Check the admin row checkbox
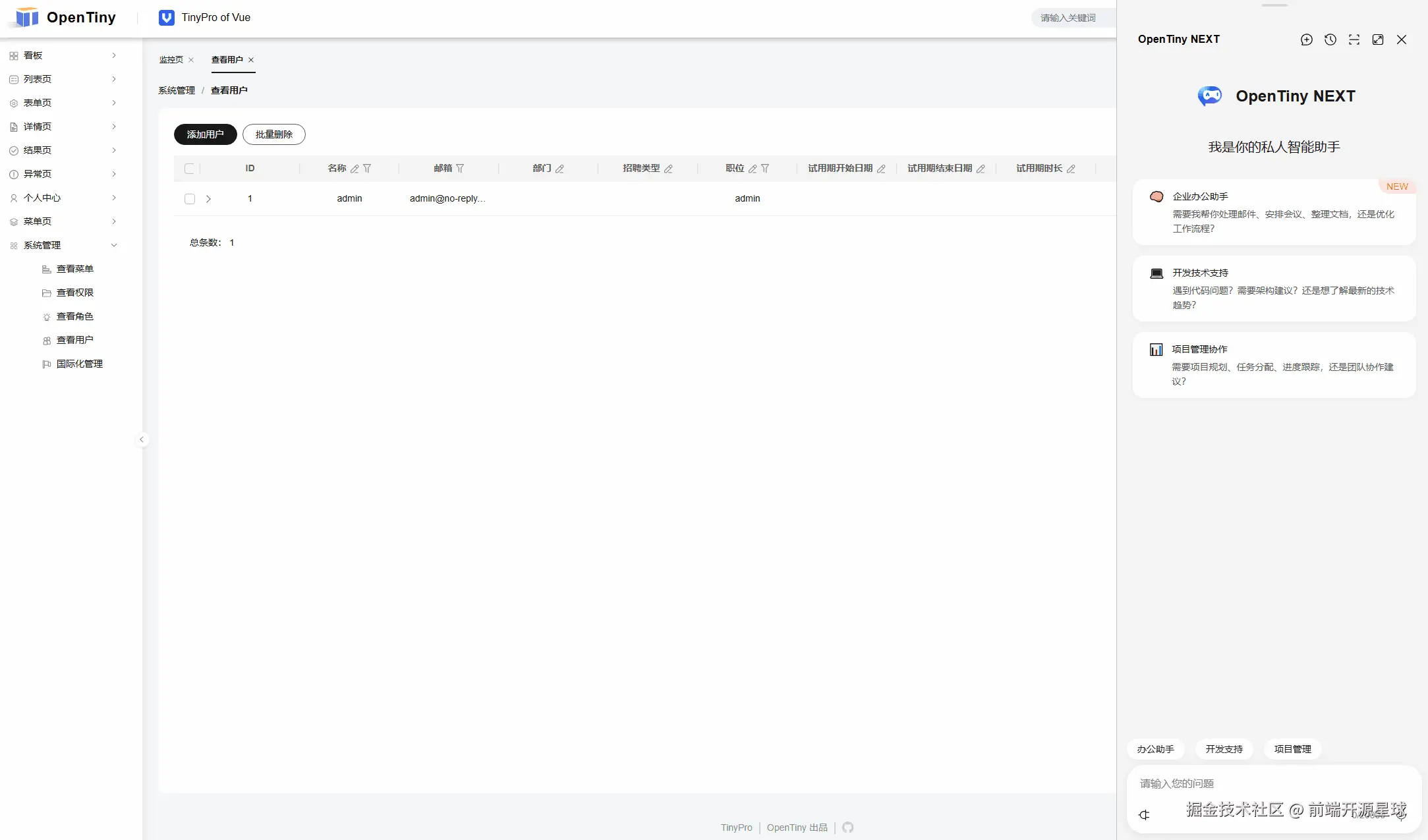The image size is (1428, 840). [x=190, y=199]
